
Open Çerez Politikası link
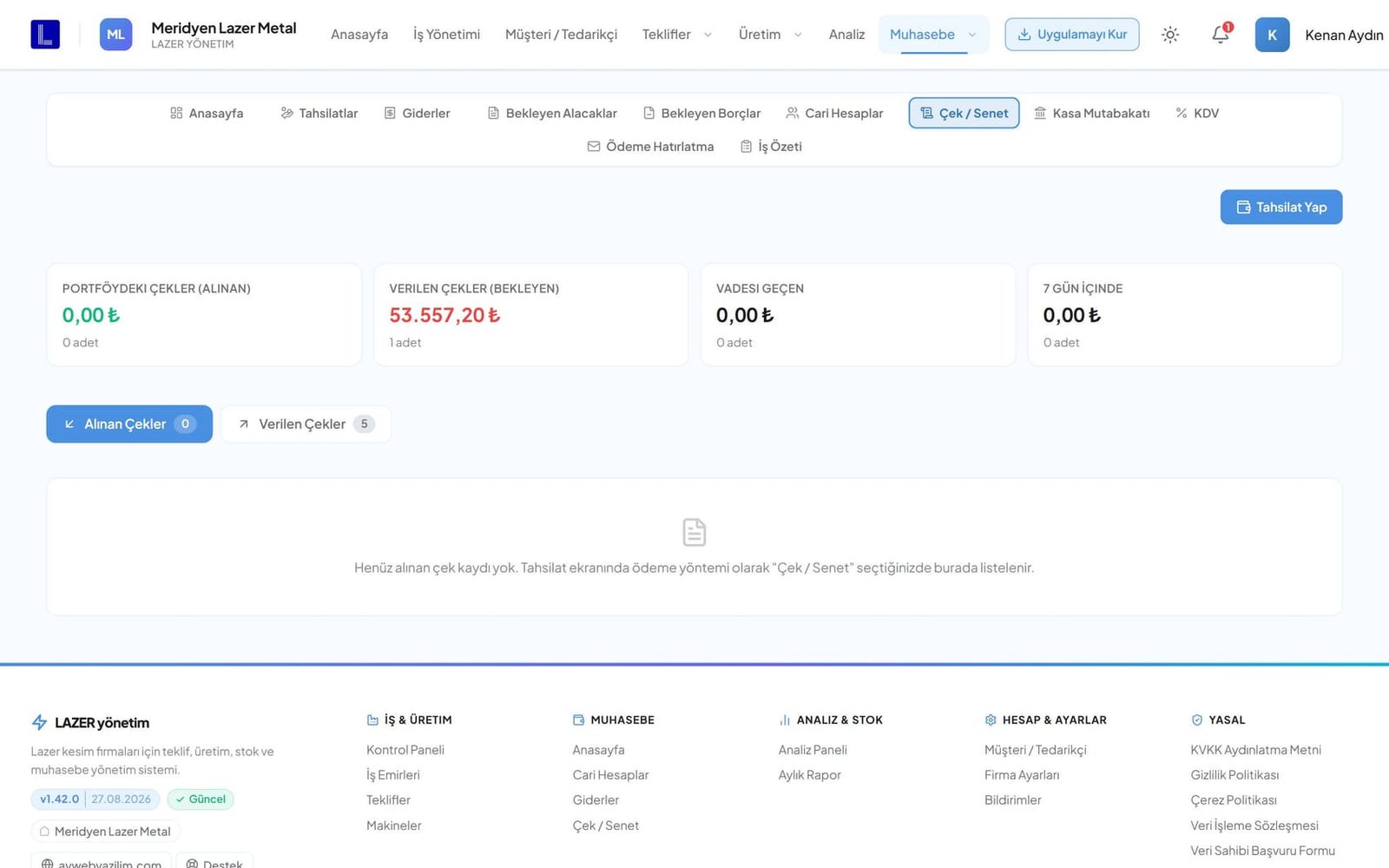tap(1234, 800)
